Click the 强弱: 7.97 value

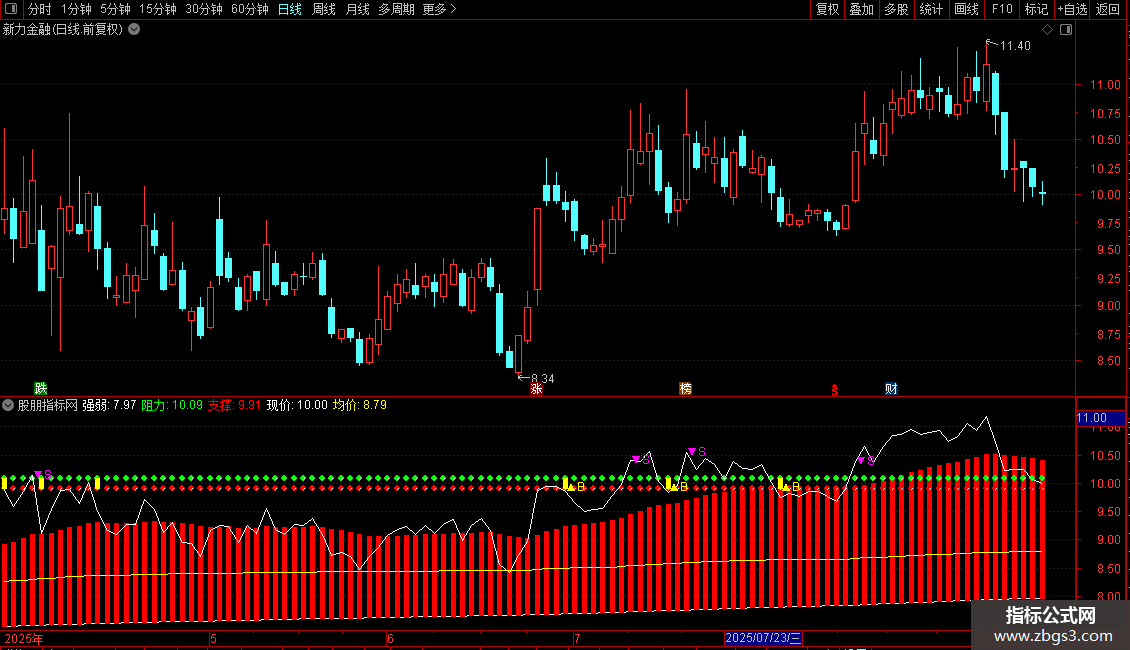pyautogui.click(x=109, y=405)
